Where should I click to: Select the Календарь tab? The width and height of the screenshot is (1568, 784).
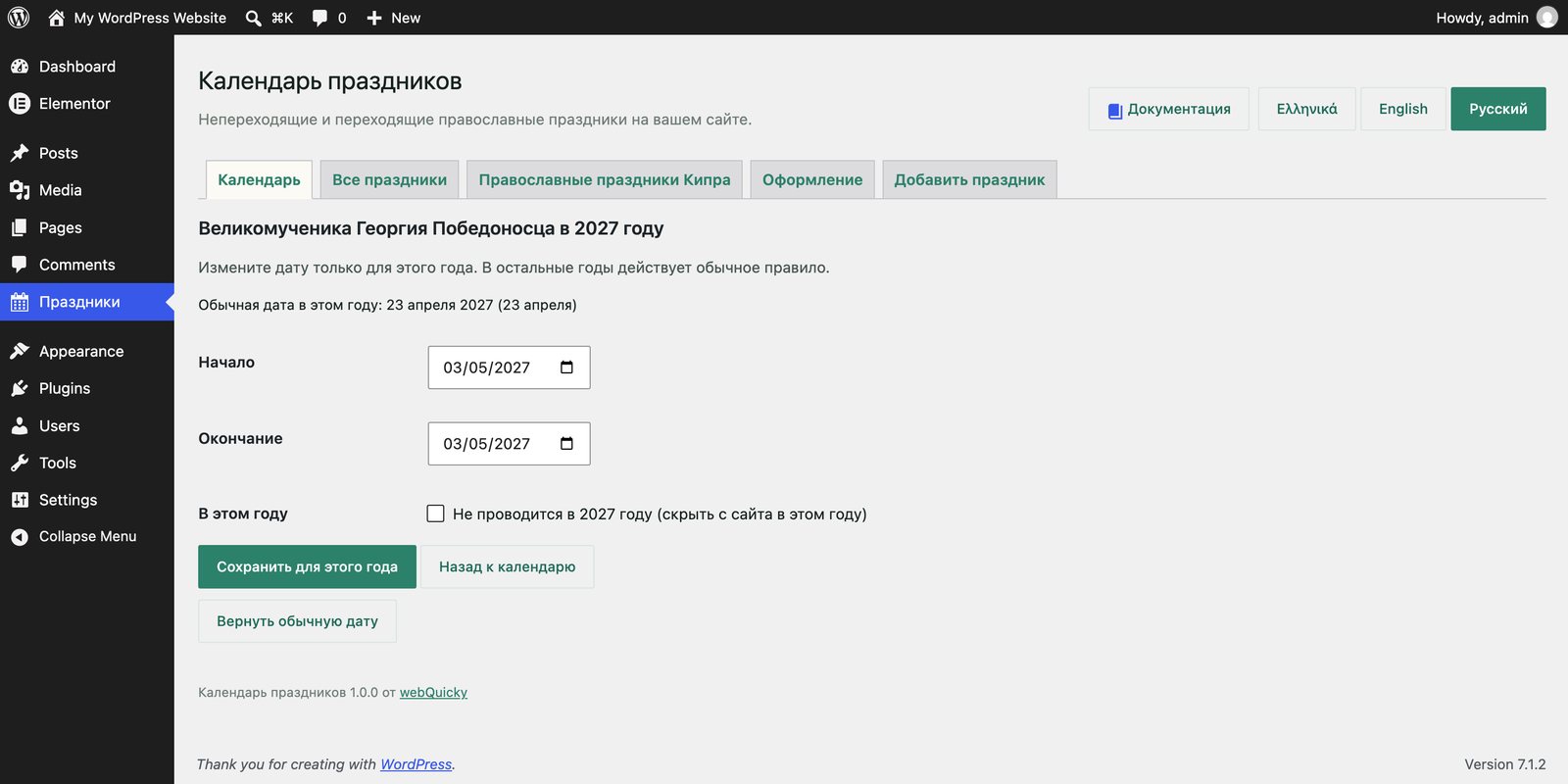coord(259,179)
